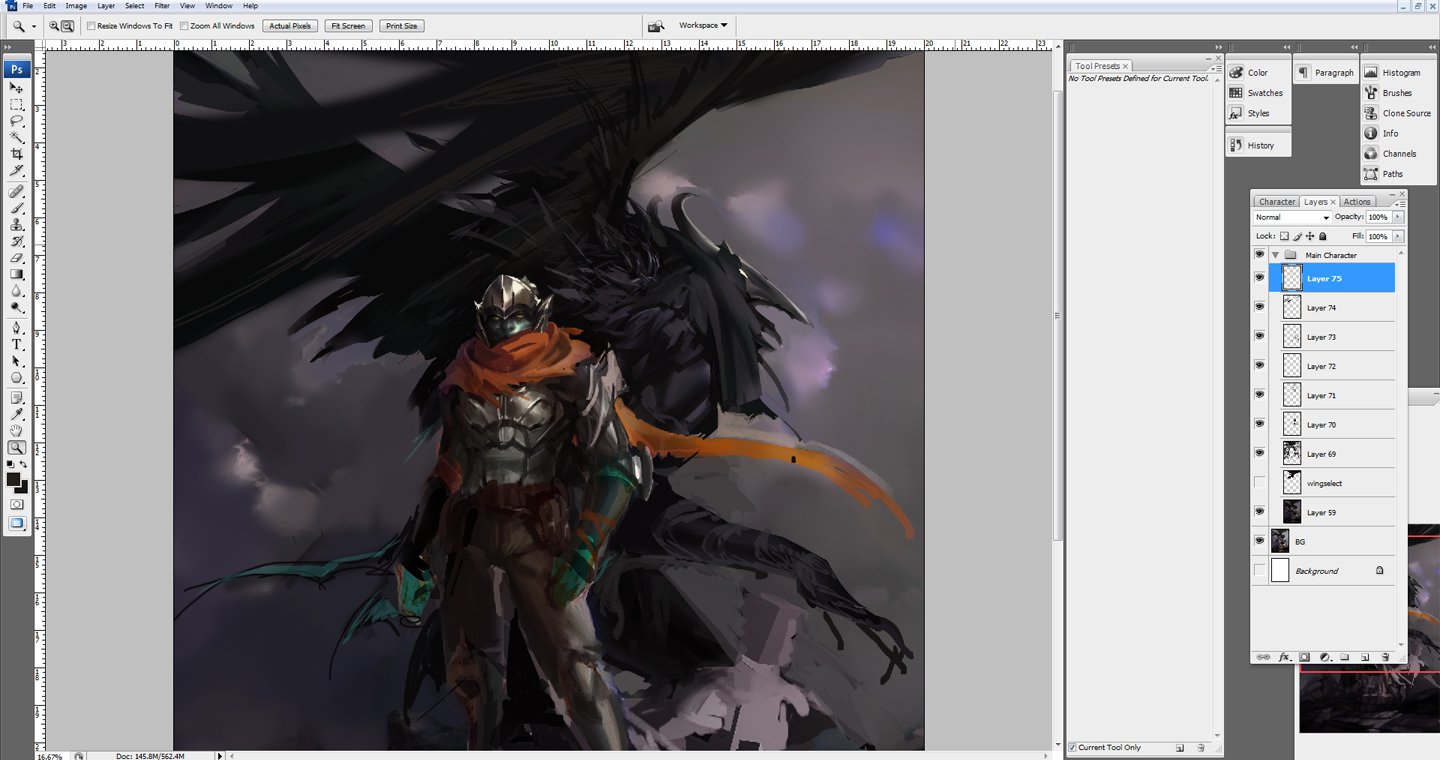Click the Fit Screen button
This screenshot has width=1440, height=760.
click(x=348, y=26)
